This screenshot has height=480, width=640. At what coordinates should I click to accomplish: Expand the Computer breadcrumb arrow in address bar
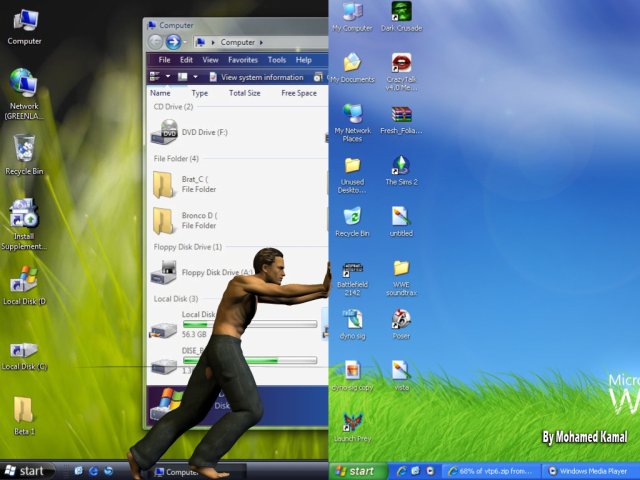pos(261,42)
